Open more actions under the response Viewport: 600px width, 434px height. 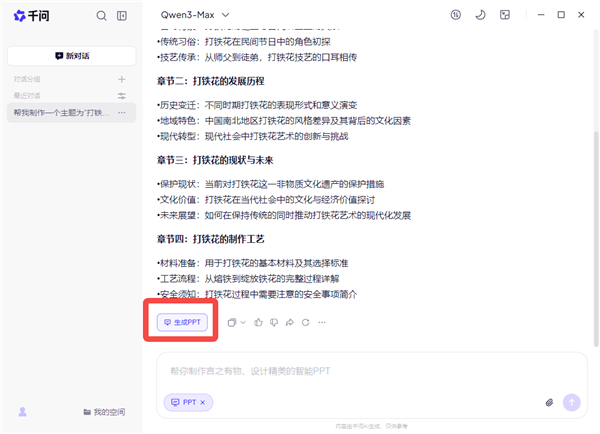tap(322, 322)
